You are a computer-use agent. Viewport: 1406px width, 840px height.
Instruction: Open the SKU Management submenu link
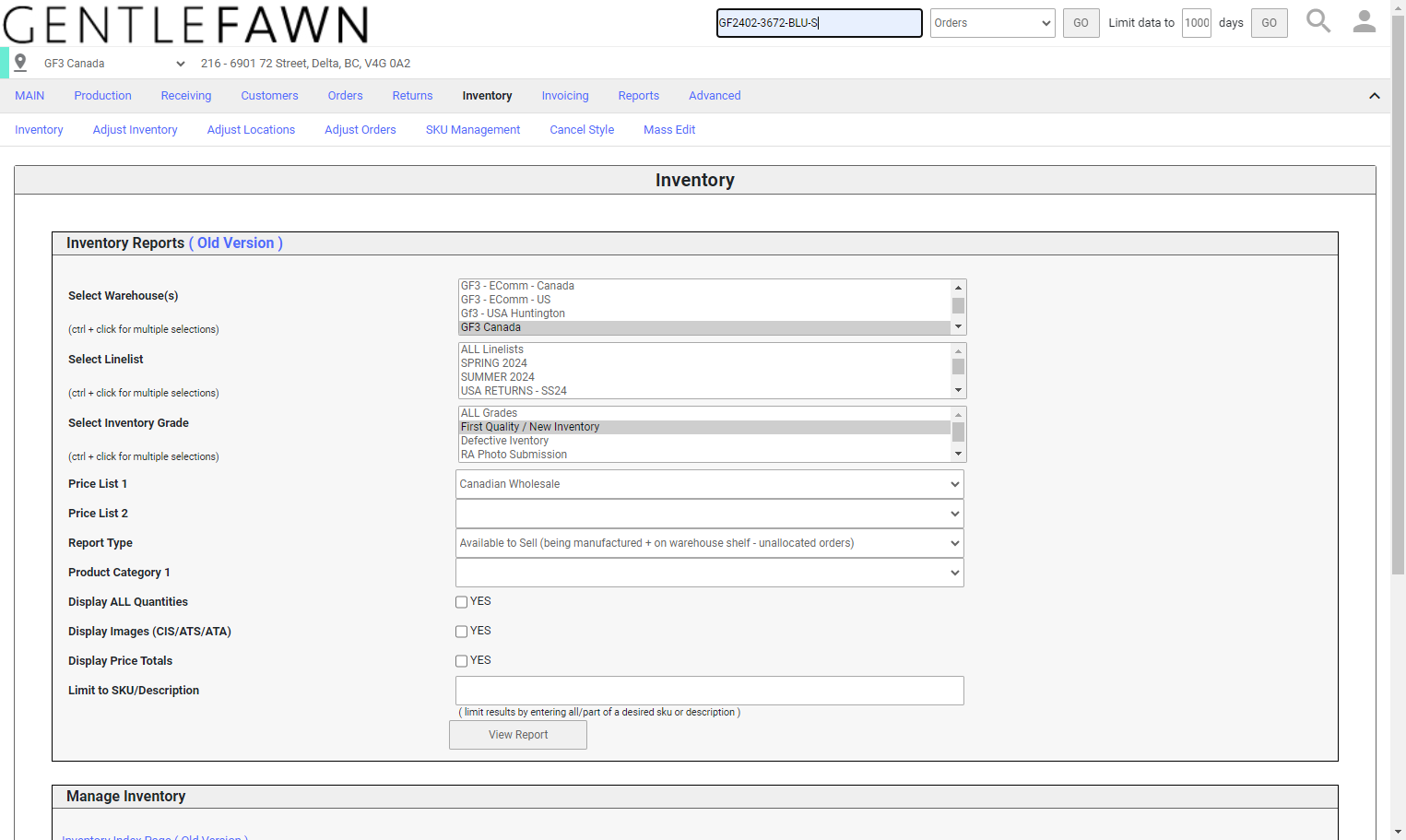(473, 130)
